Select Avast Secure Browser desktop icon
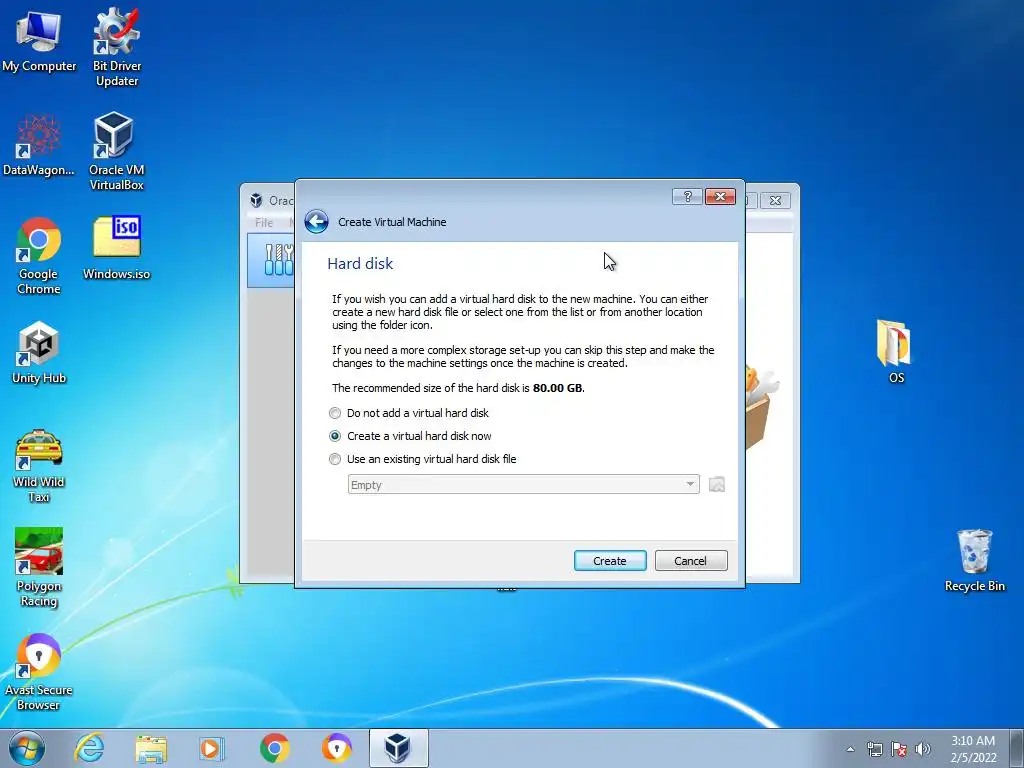Screen dimensions: 1024x768 (39, 671)
